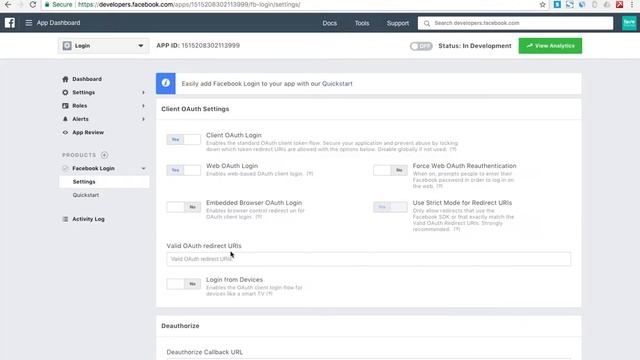Open the Quickstart link in the banner

pos(337,84)
